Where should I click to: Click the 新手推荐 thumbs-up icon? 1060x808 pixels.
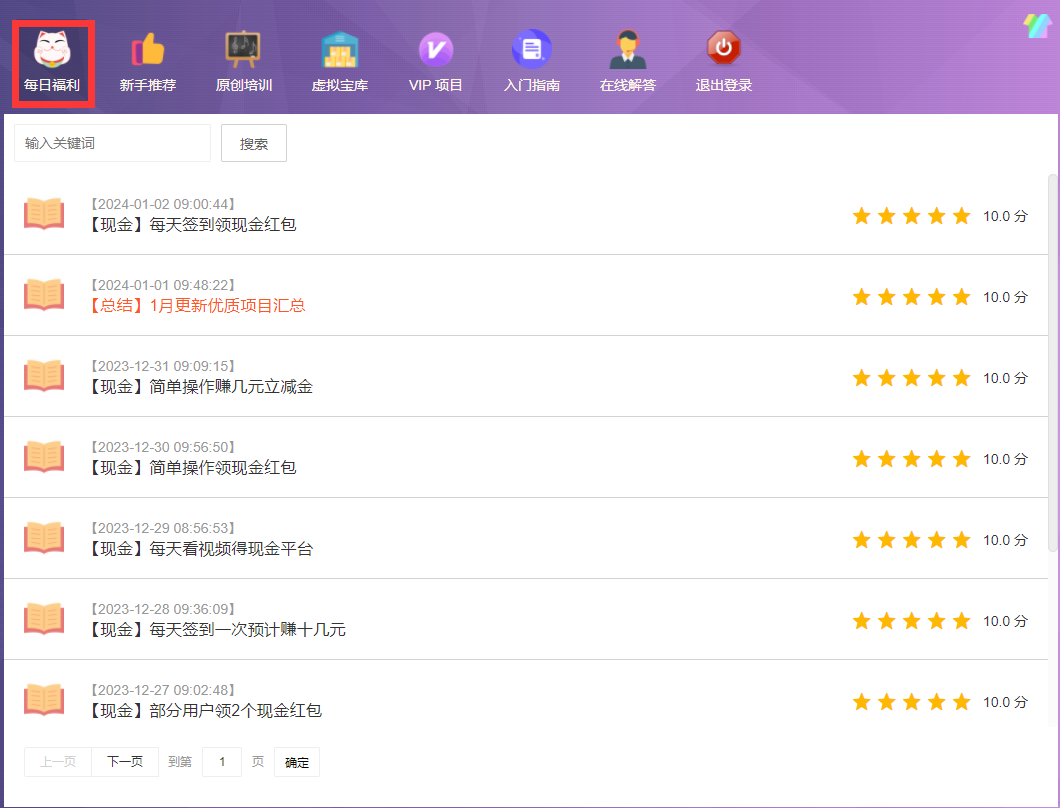147,48
